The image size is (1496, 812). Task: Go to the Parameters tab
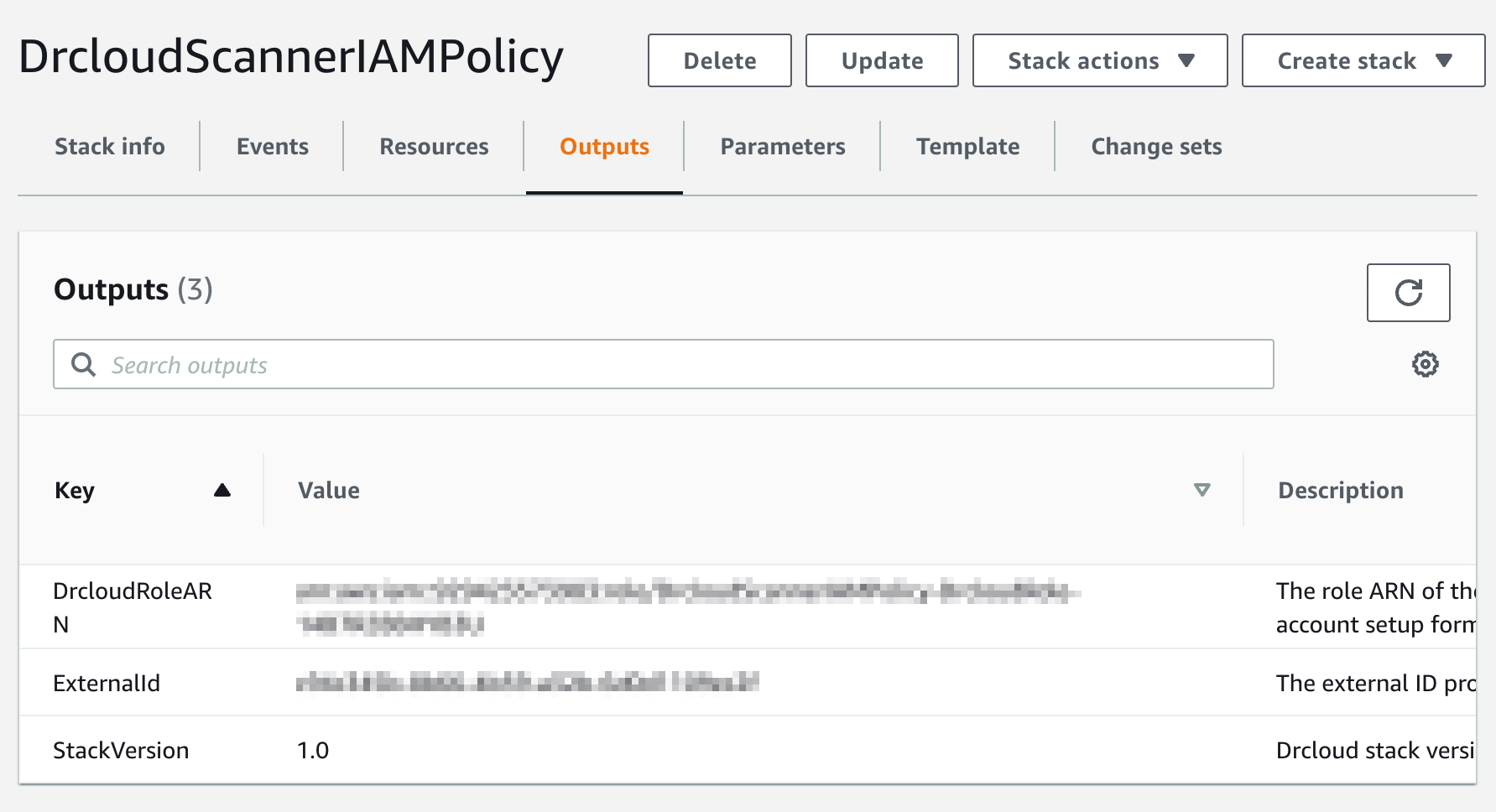(x=783, y=147)
